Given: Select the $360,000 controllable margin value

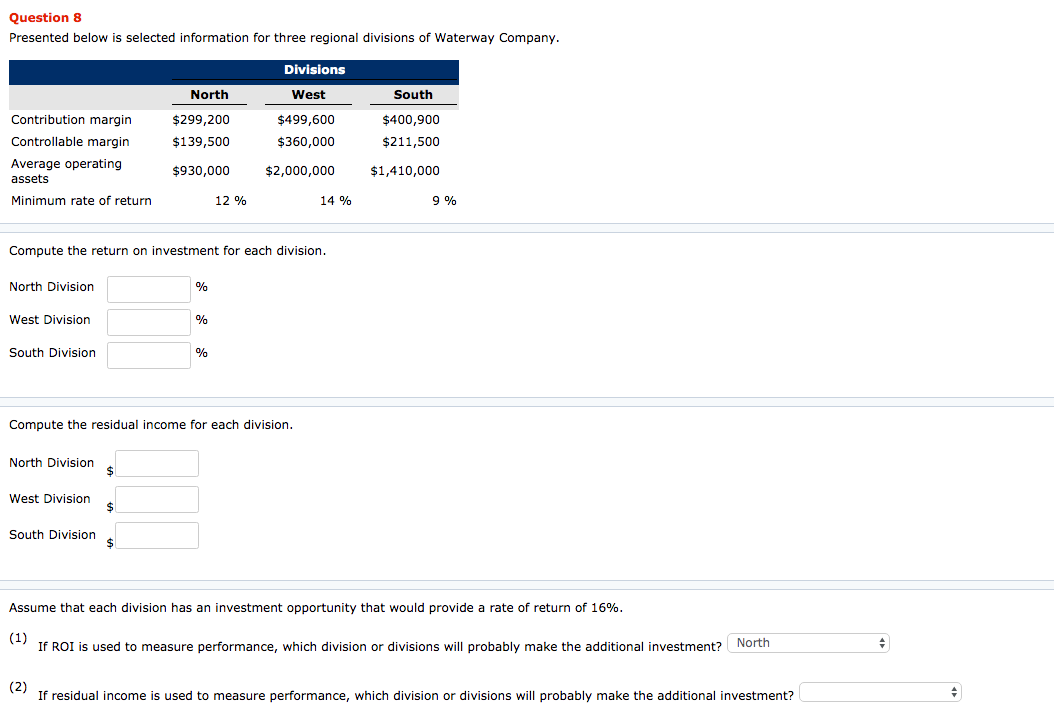Looking at the screenshot, I should (x=306, y=142).
